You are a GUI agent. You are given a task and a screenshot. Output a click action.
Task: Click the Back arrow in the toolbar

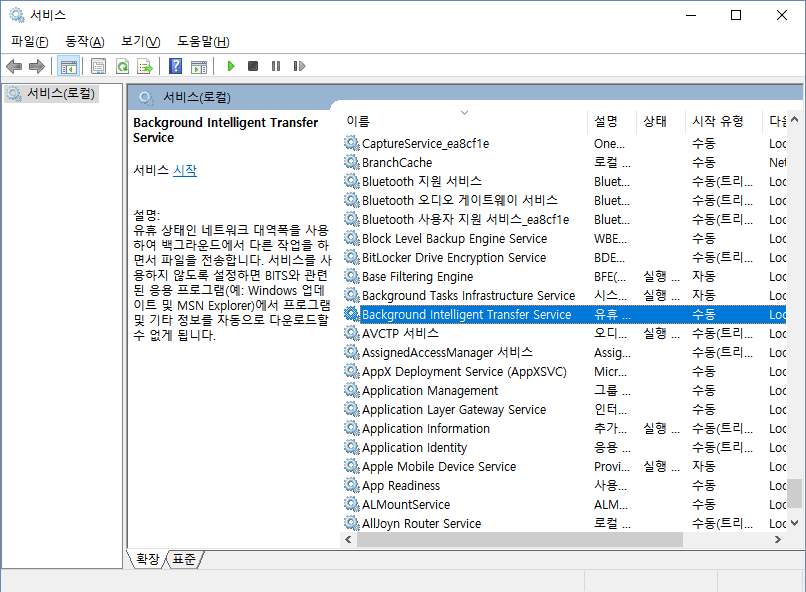point(14,67)
